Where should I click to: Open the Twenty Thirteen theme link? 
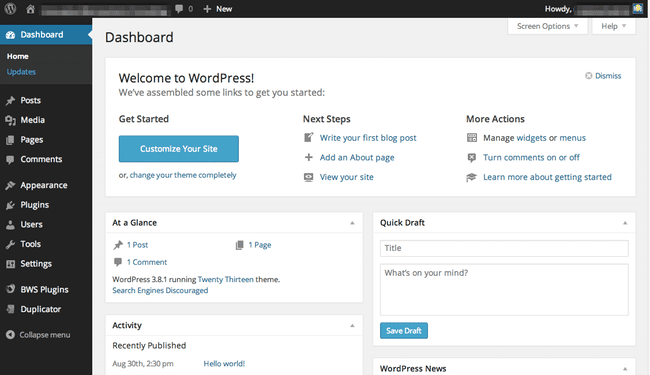pyautogui.click(x=226, y=280)
